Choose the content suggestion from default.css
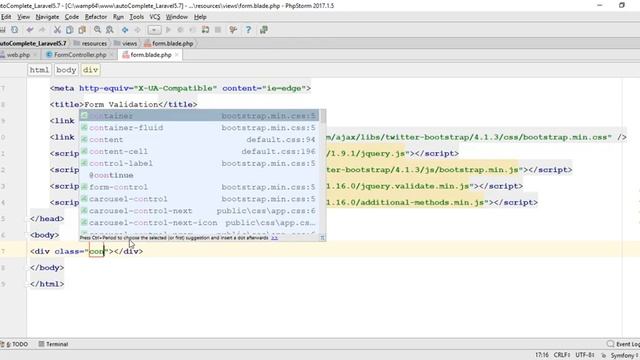This screenshot has height=360, width=640. pyautogui.click(x=199, y=140)
